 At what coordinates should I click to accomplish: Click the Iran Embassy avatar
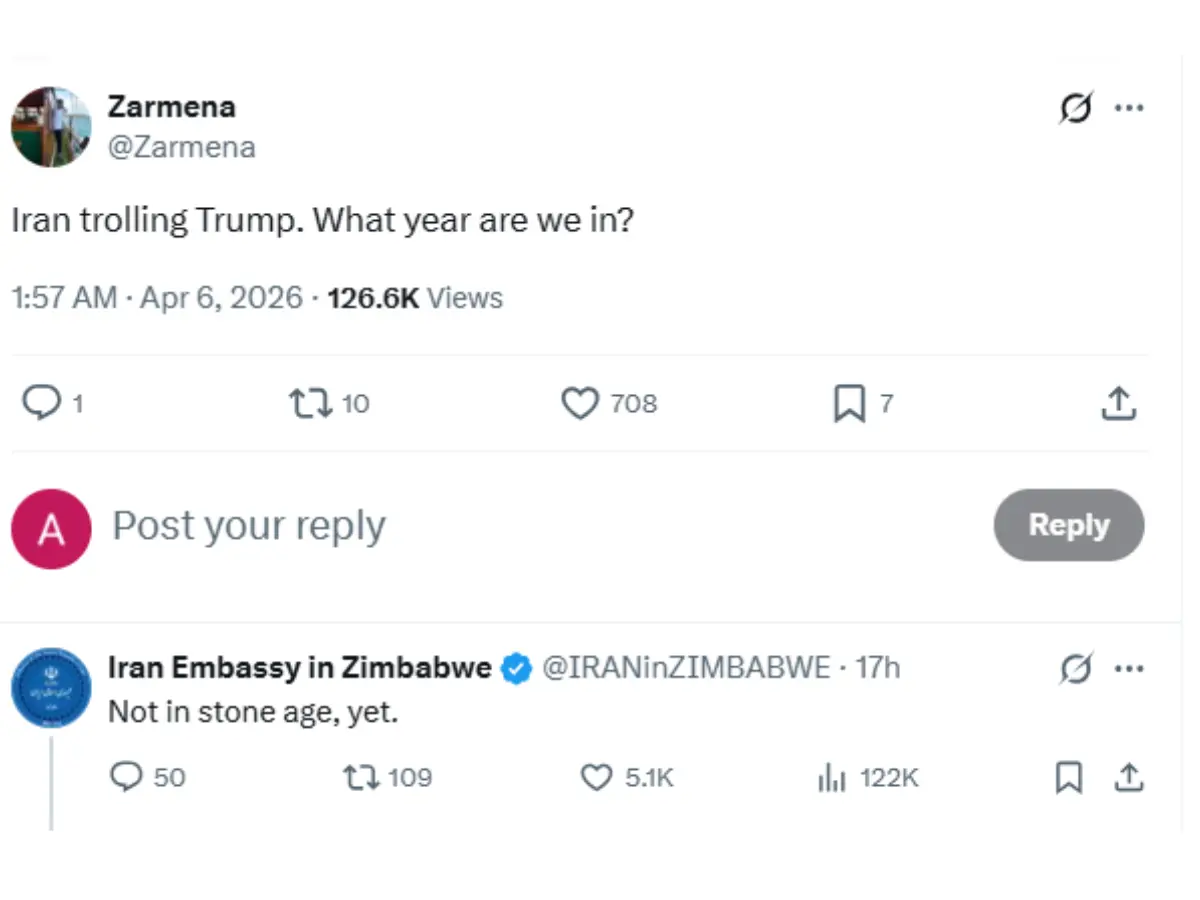(51, 688)
